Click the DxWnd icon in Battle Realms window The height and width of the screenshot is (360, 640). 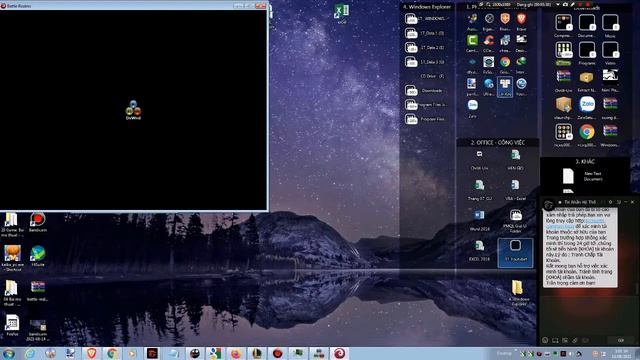click(x=133, y=109)
